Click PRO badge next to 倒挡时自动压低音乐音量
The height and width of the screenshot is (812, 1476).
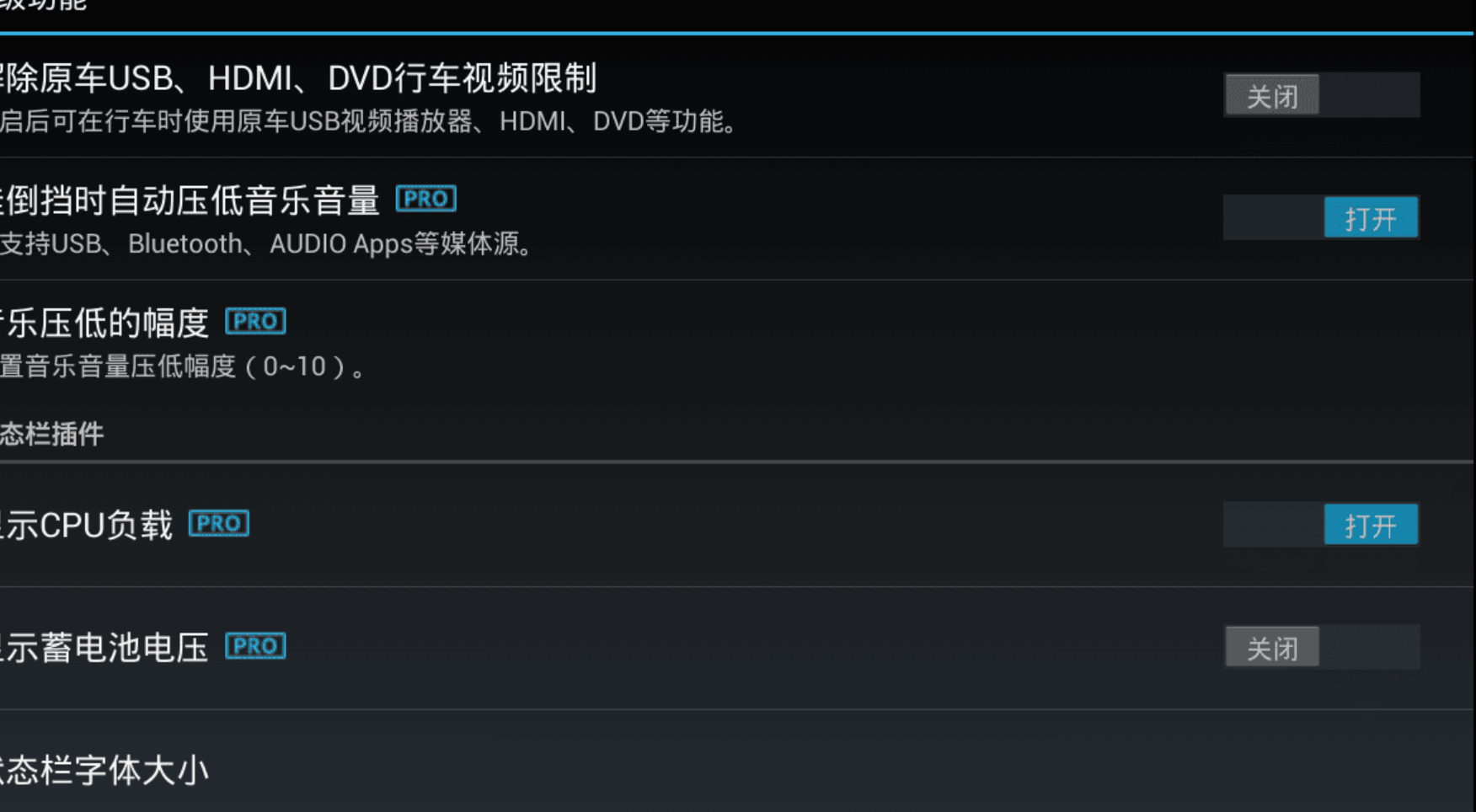tap(426, 199)
